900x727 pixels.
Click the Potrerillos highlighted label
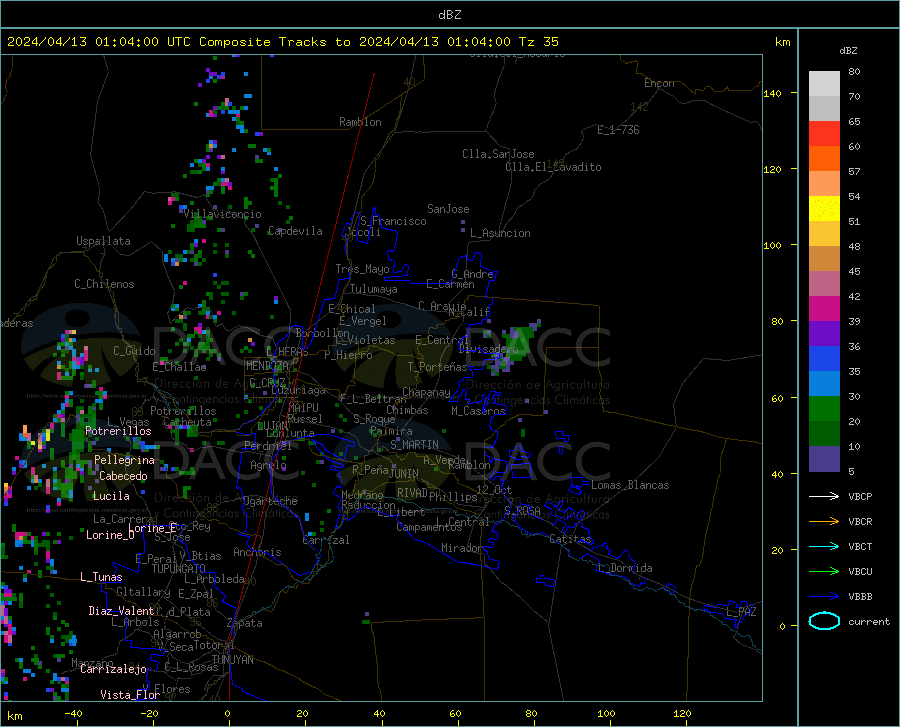(118, 431)
